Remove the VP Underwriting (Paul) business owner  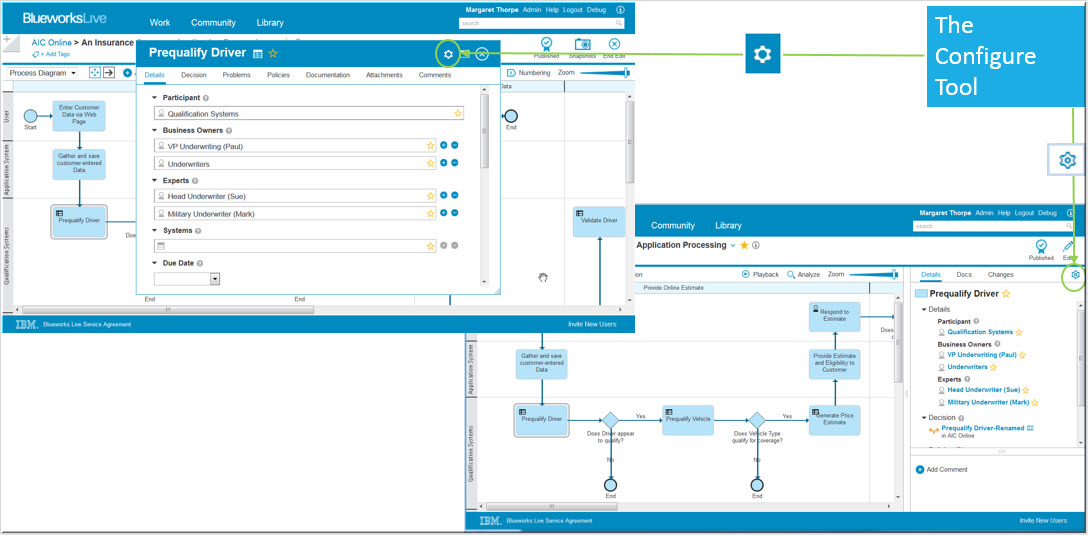coord(455,145)
